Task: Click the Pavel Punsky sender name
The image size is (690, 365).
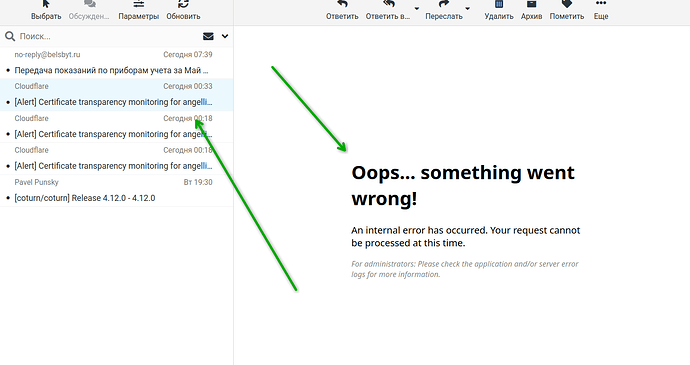Action: [x=36, y=182]
